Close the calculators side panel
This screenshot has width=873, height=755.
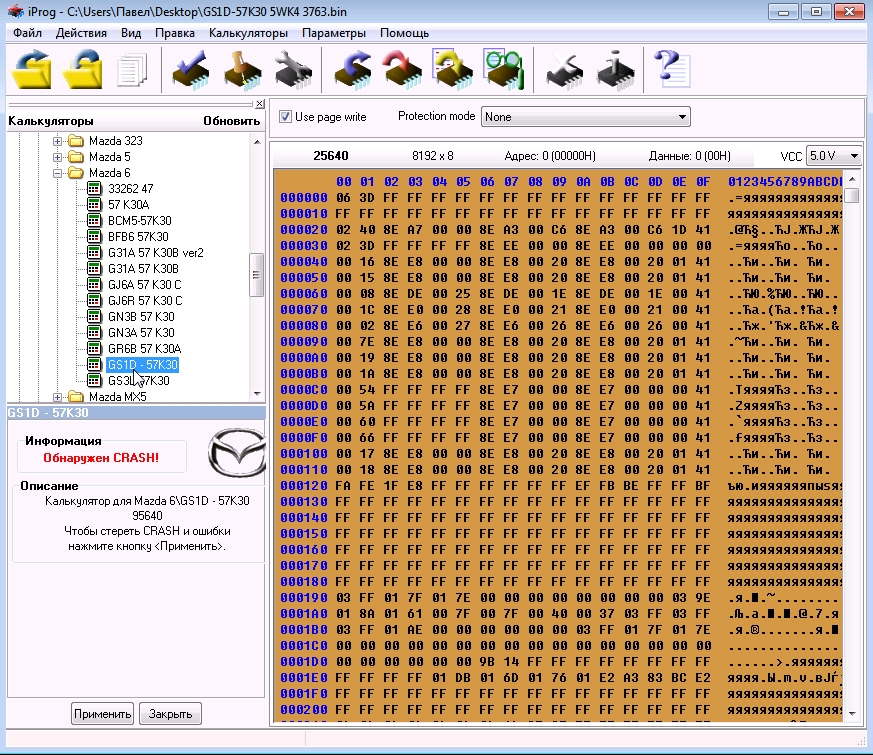coord(259,104)
